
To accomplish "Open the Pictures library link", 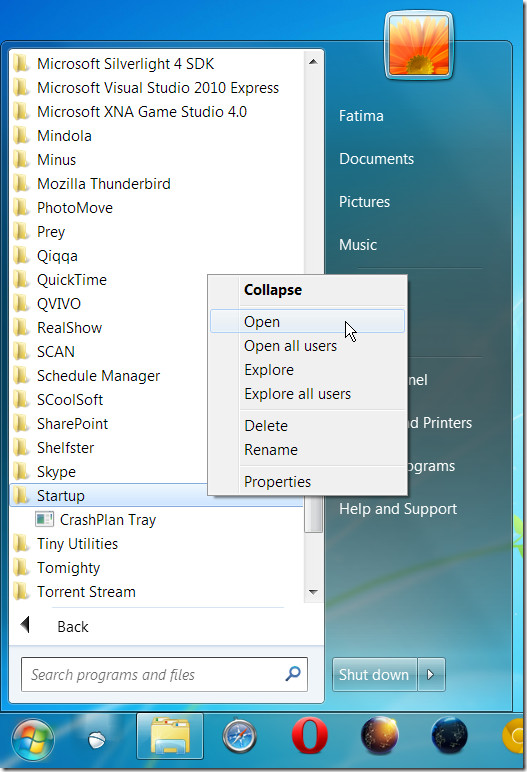I will coord(364,201).
